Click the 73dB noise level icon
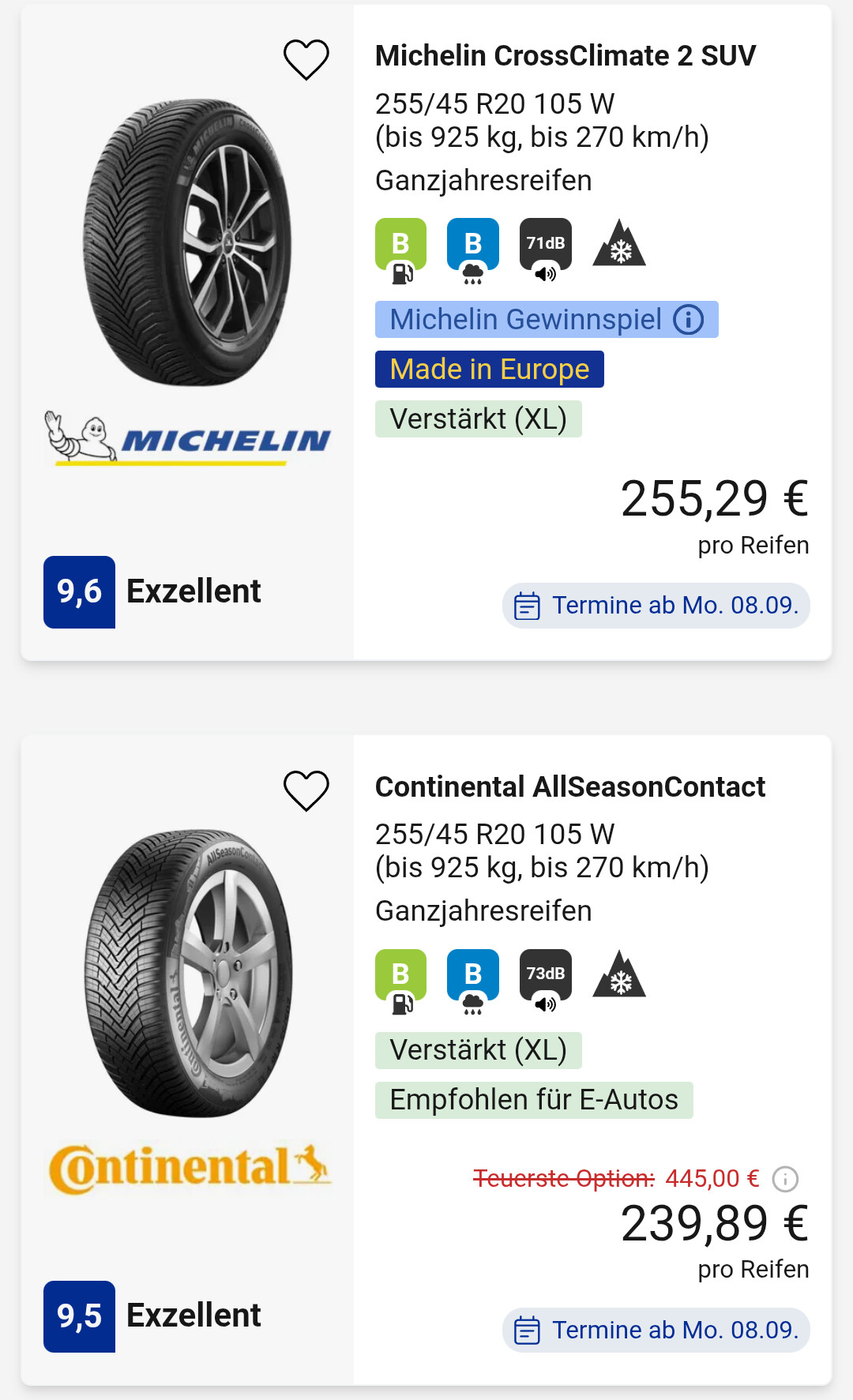The height and width of the screenshot is (1400, 853). tap(545, 980)
